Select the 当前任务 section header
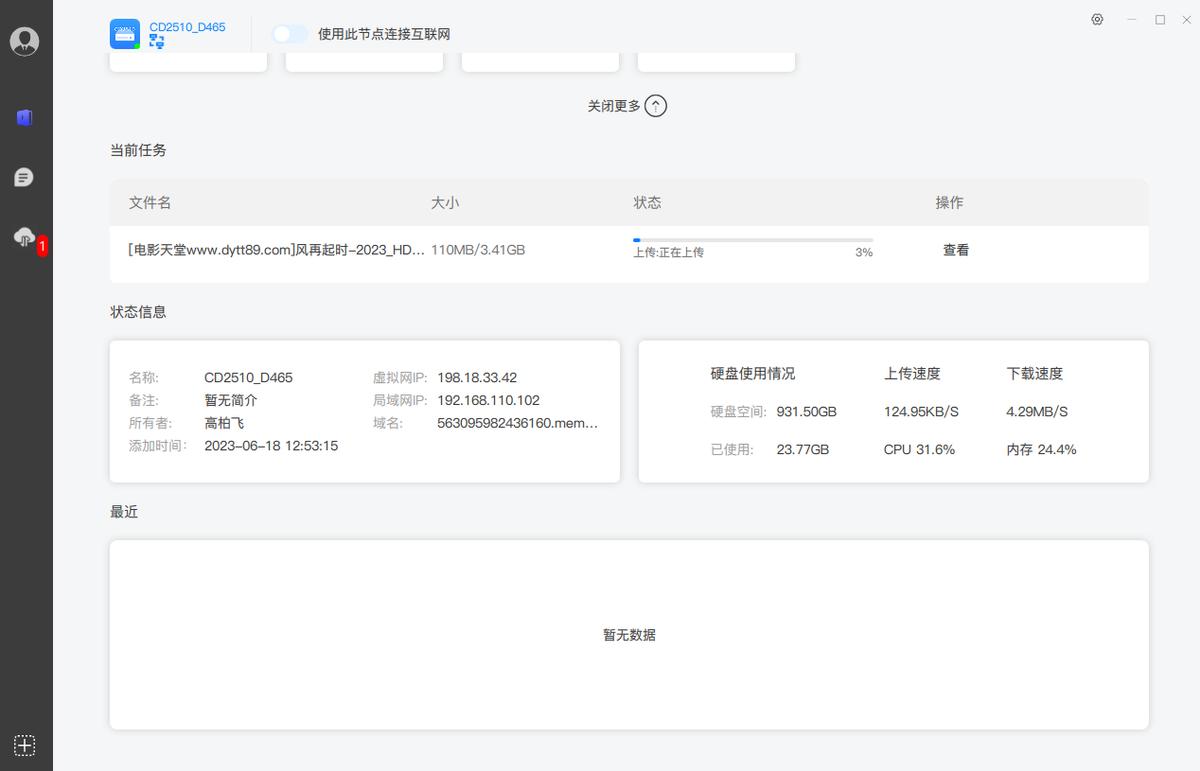 [137, 150]
